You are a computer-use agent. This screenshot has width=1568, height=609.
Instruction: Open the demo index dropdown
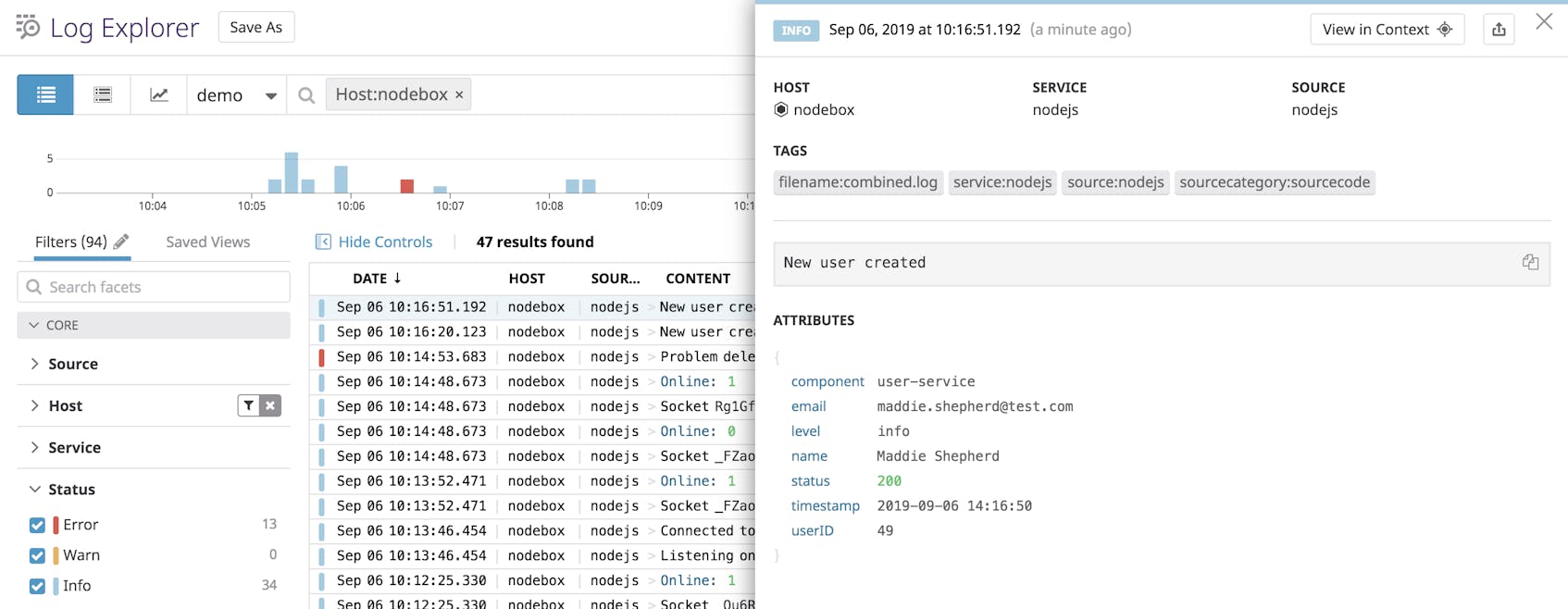pyautogui.click(x=236, y=94)
